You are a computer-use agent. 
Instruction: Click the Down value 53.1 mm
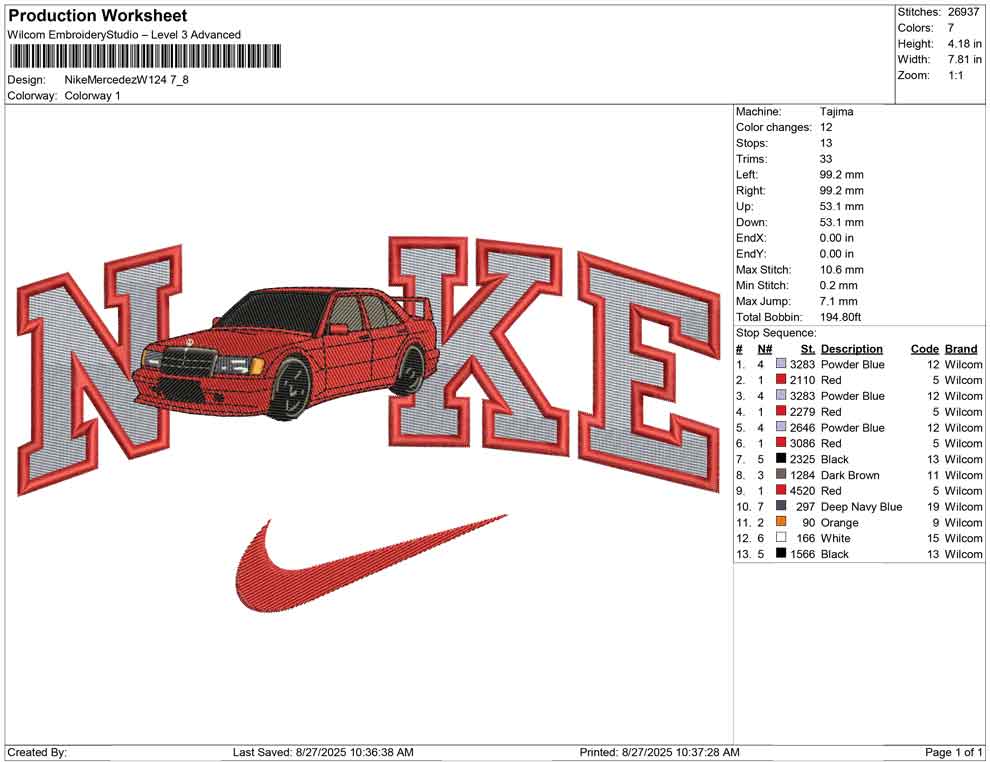click(842, 222)
